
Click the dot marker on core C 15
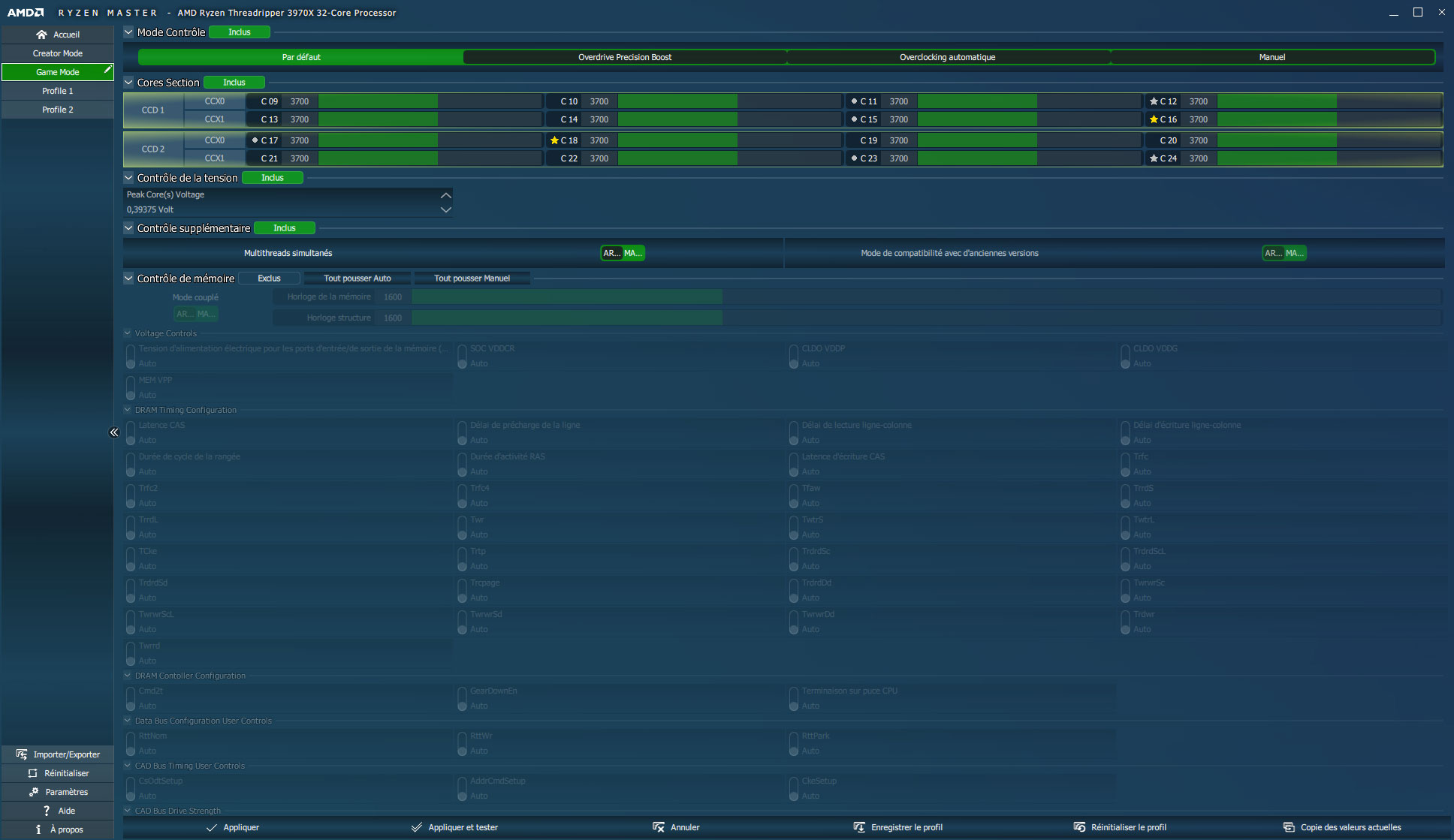(854, 119)
